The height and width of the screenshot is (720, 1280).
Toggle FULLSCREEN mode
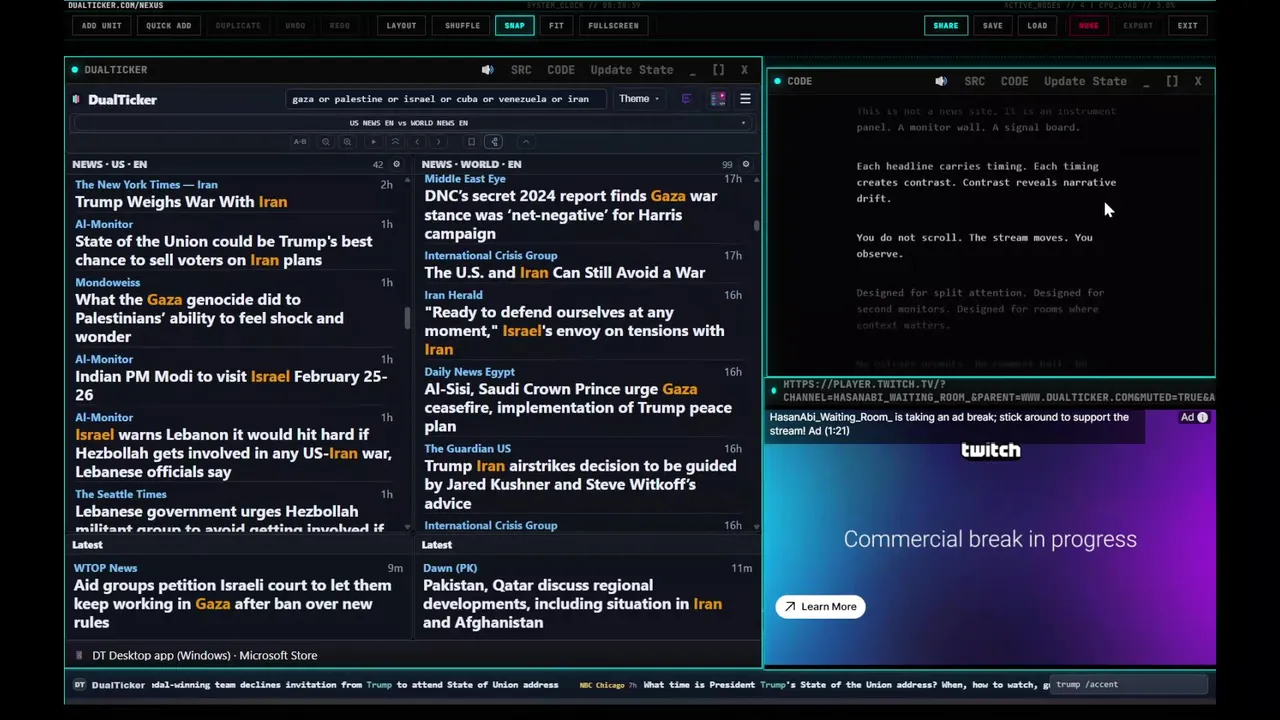tap(613, 25)
